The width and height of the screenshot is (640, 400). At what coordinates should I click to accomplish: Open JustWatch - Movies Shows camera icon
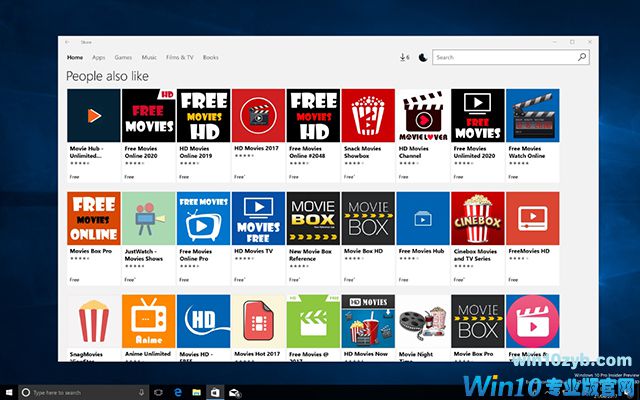(149, 218)
